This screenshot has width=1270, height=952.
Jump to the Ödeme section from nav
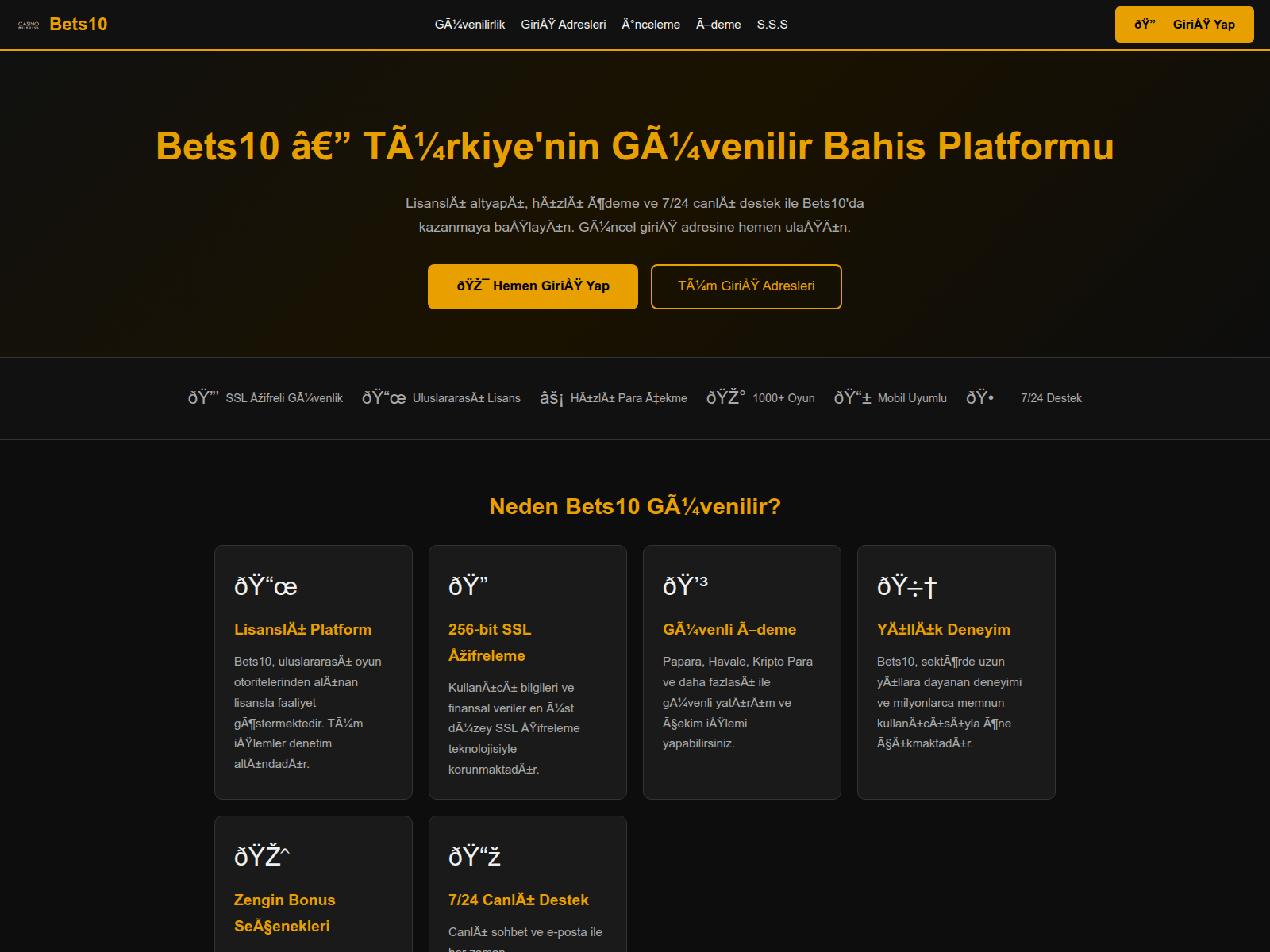[x=718, y=25]
